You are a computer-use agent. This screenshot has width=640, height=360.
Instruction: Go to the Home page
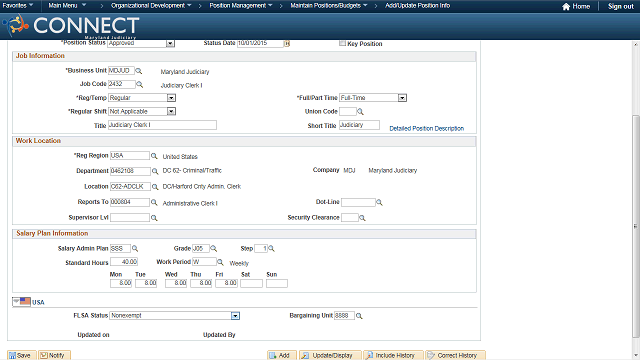tap(576, 7)
